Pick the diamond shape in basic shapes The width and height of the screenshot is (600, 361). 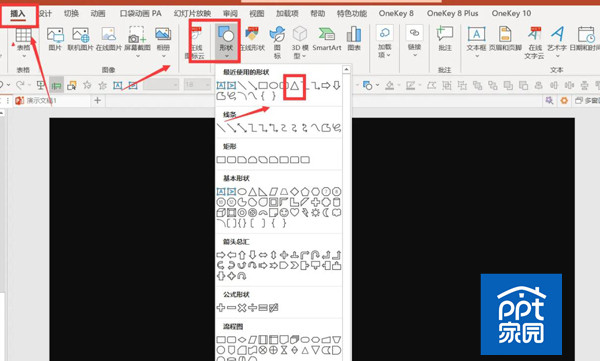pyautogui.click(x=294, y=191)
